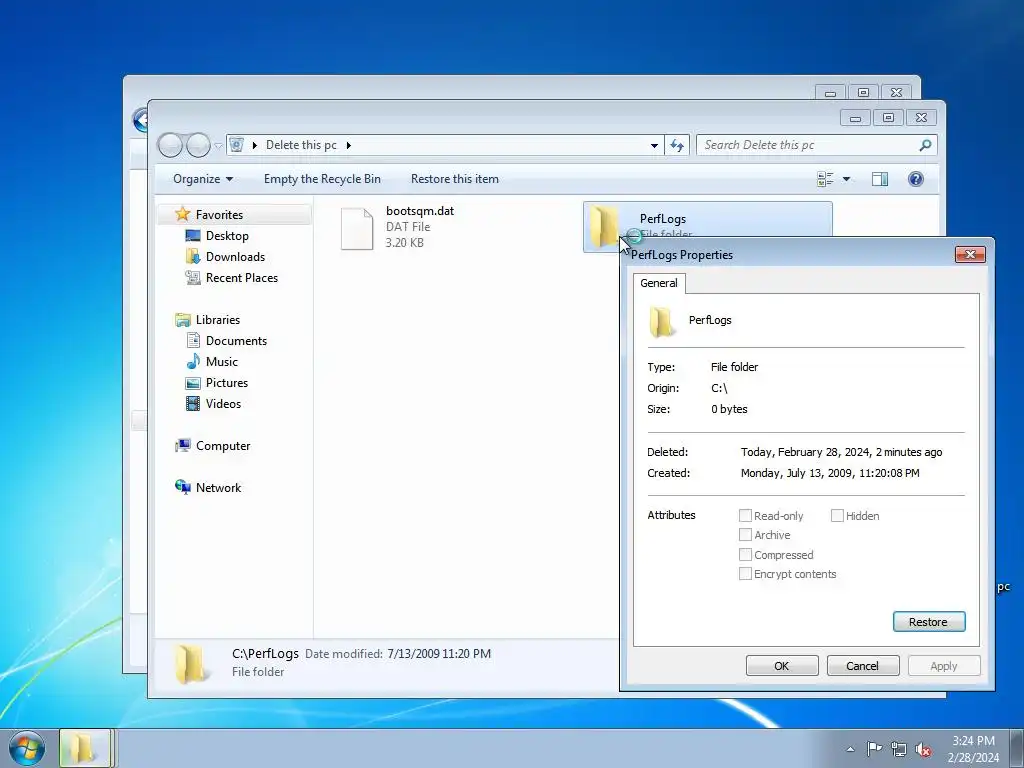The height and width of the screenshot is (768, 1024).
Task: Toggle the Archive checkbox
Action: pos(745,535)
